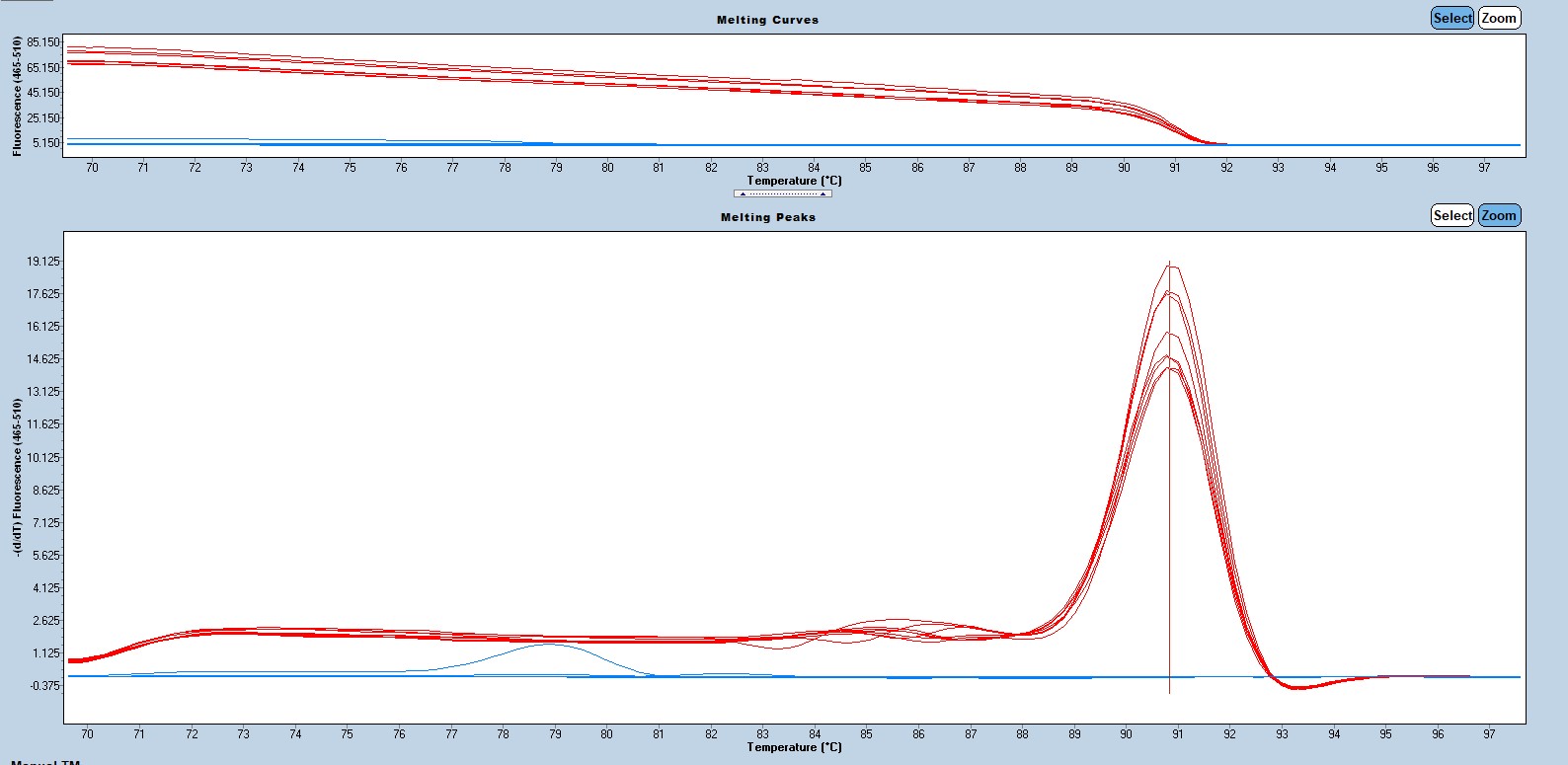The image size is (1568, 765).
Task: Click Temperature axis label under Melting Curves
Action: [794, 181]
